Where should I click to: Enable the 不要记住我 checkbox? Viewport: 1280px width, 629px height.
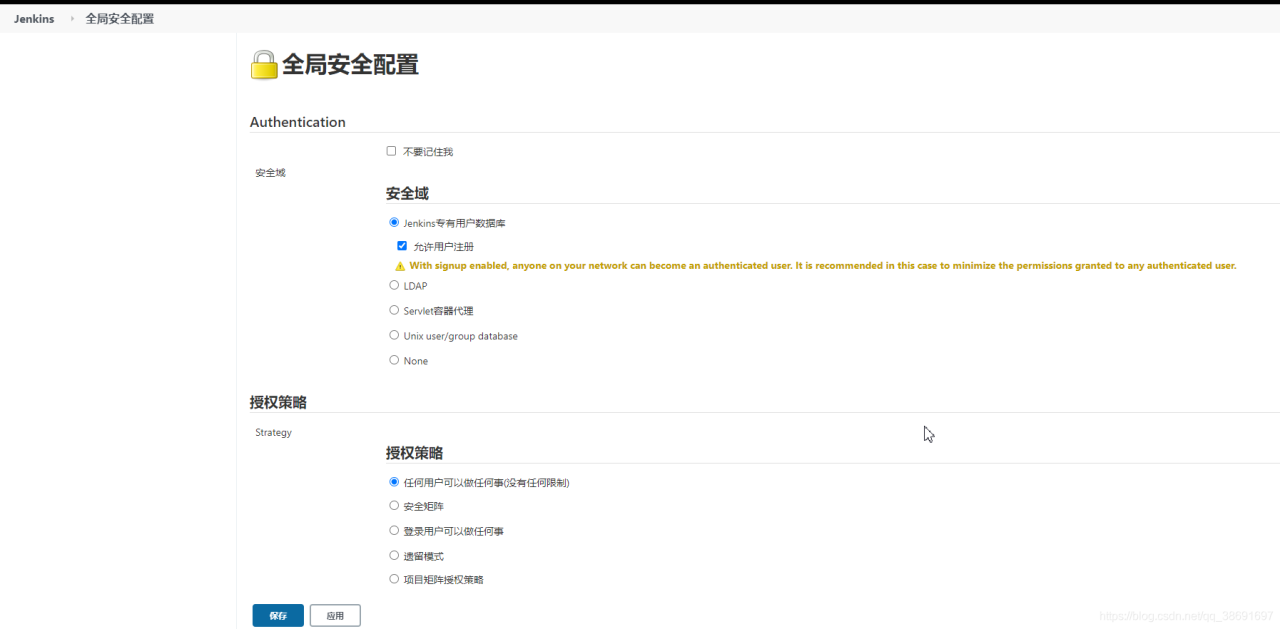coord(391,151)
